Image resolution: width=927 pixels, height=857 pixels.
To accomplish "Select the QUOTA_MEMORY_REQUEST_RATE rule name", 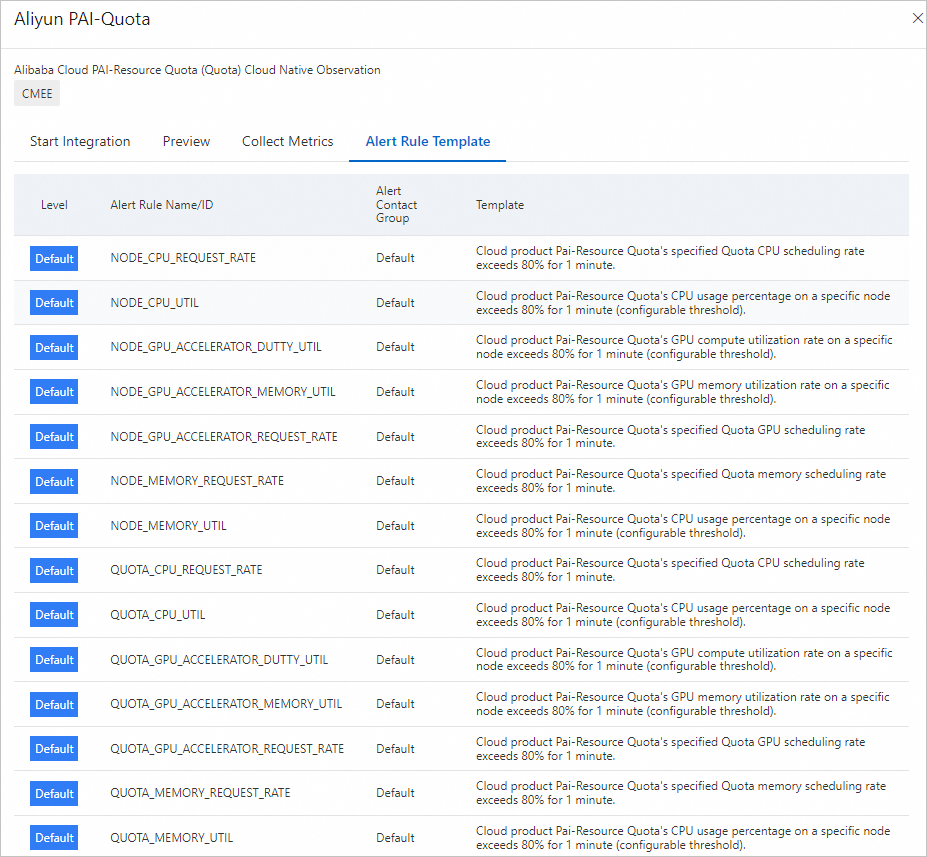I will tap(200, 793).
